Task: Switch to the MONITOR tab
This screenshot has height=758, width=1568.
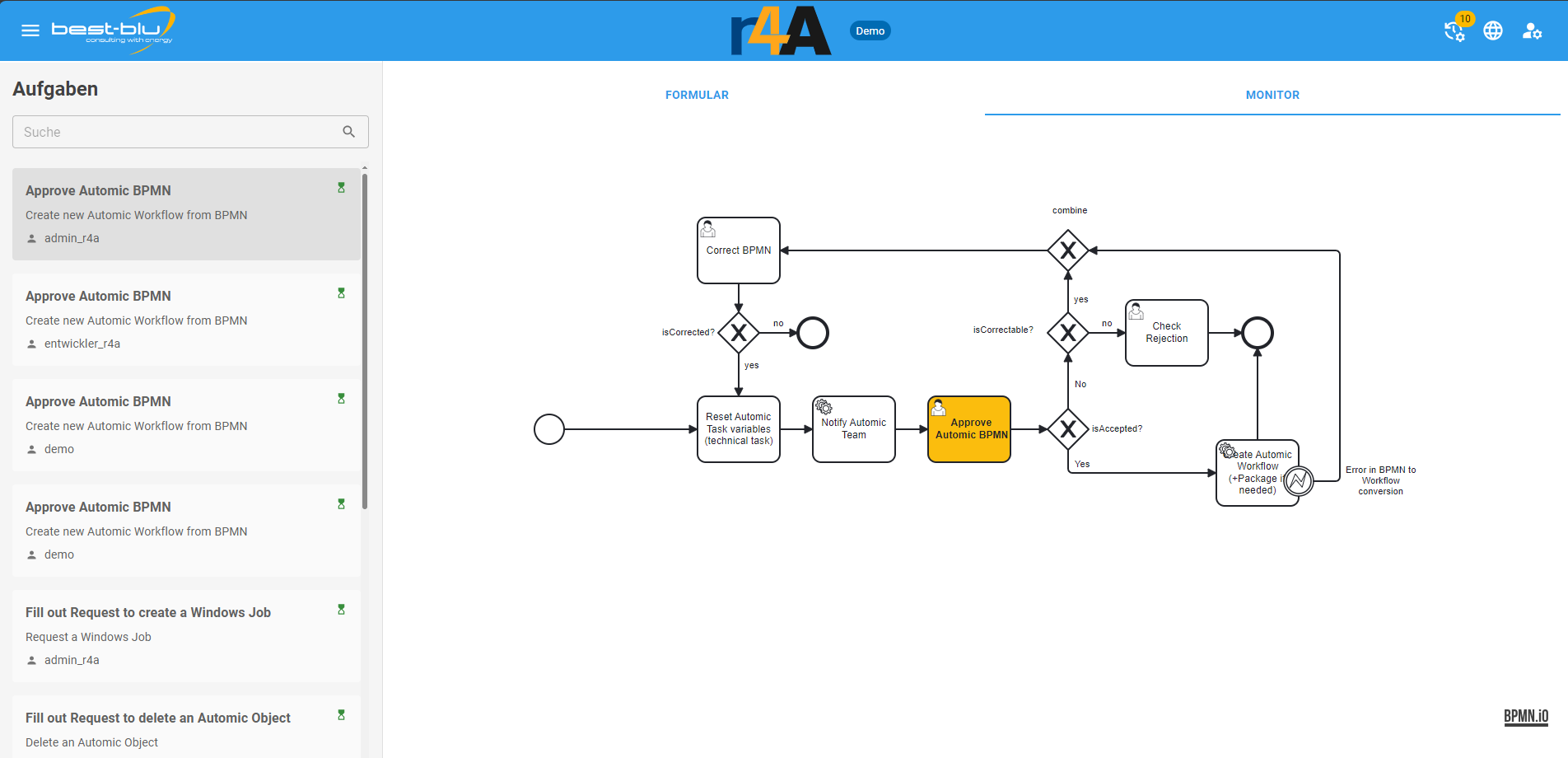Action: click(x=1272, y=95)
